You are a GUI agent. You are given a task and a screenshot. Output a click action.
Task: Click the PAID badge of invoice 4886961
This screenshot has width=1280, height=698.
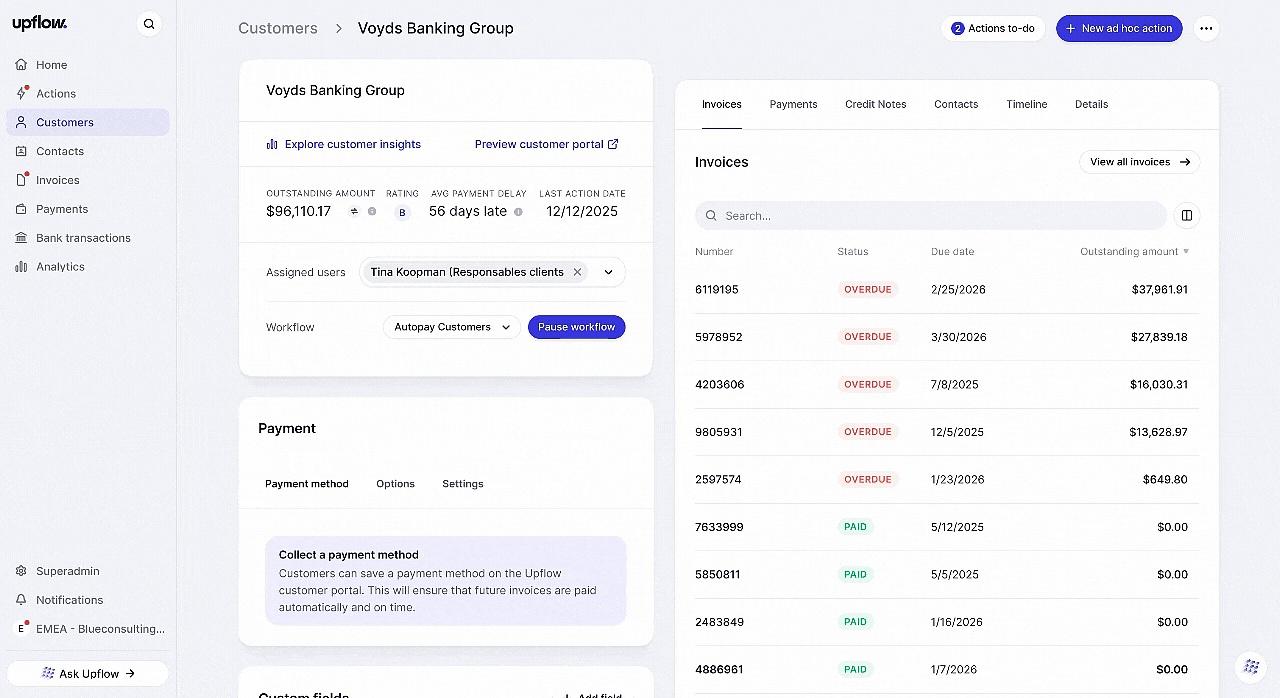(x=855, y=669)
